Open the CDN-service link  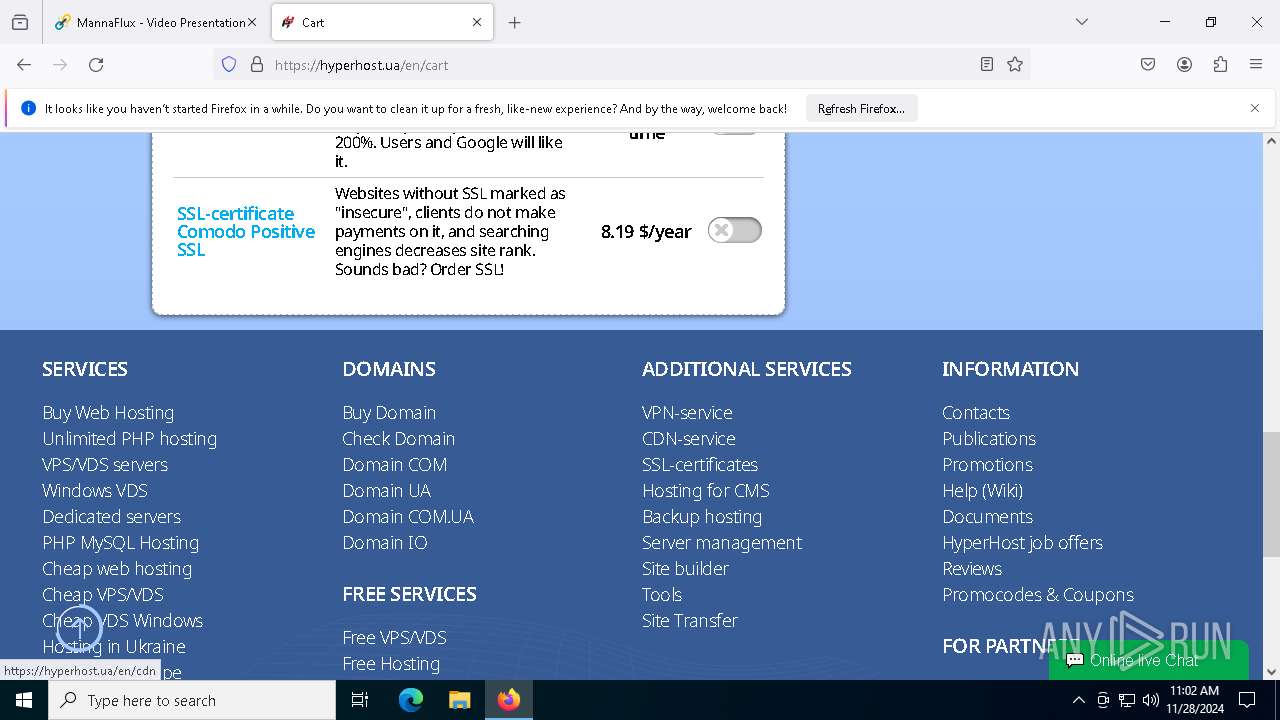[x=688, y=438]
